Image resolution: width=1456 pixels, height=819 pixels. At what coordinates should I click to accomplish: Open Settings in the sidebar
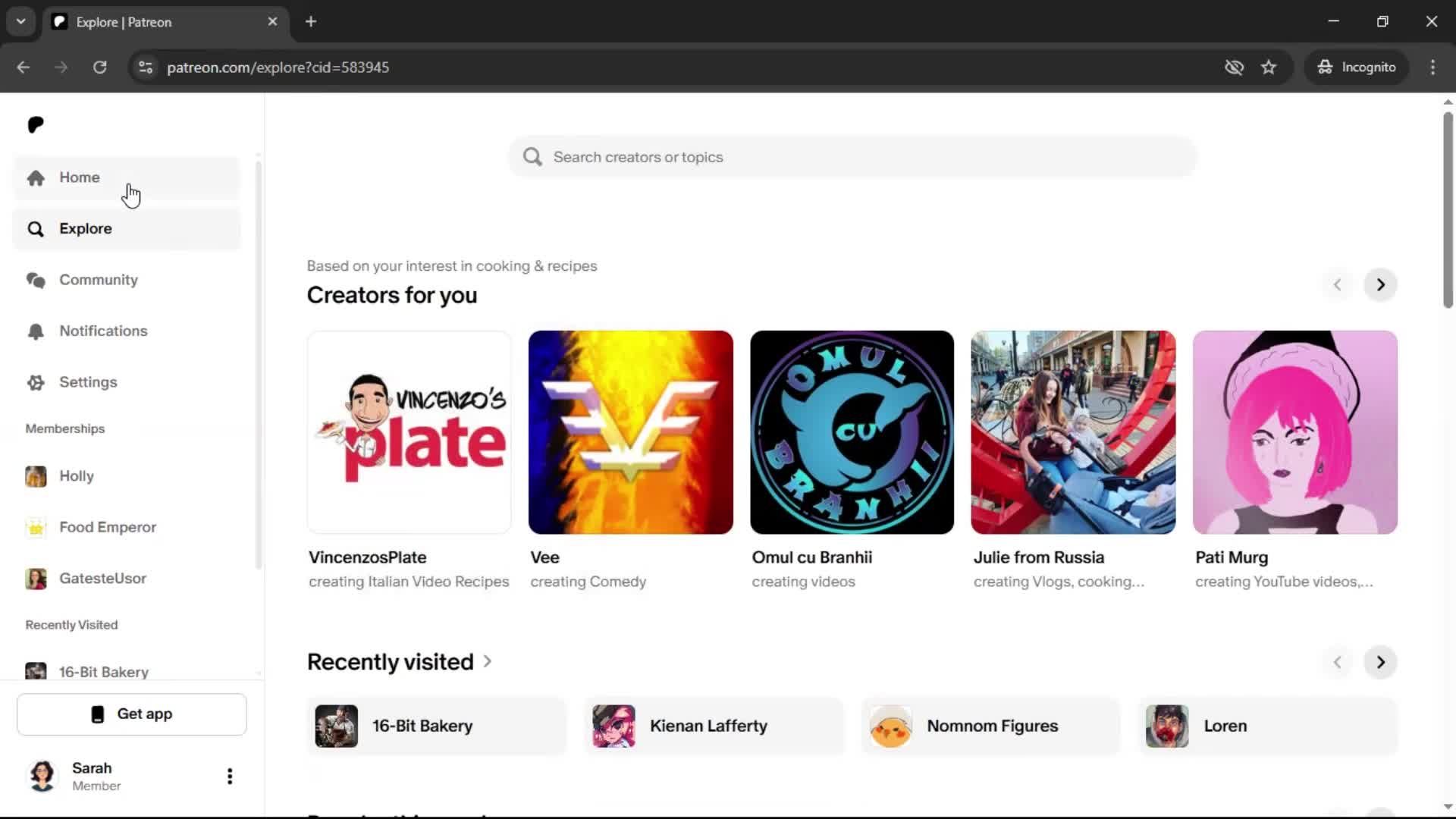127,382
